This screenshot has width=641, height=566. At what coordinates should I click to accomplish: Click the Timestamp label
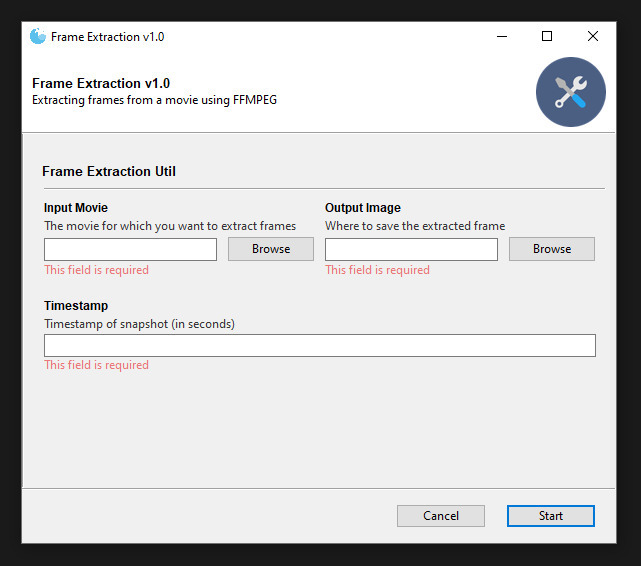[76, 306]
